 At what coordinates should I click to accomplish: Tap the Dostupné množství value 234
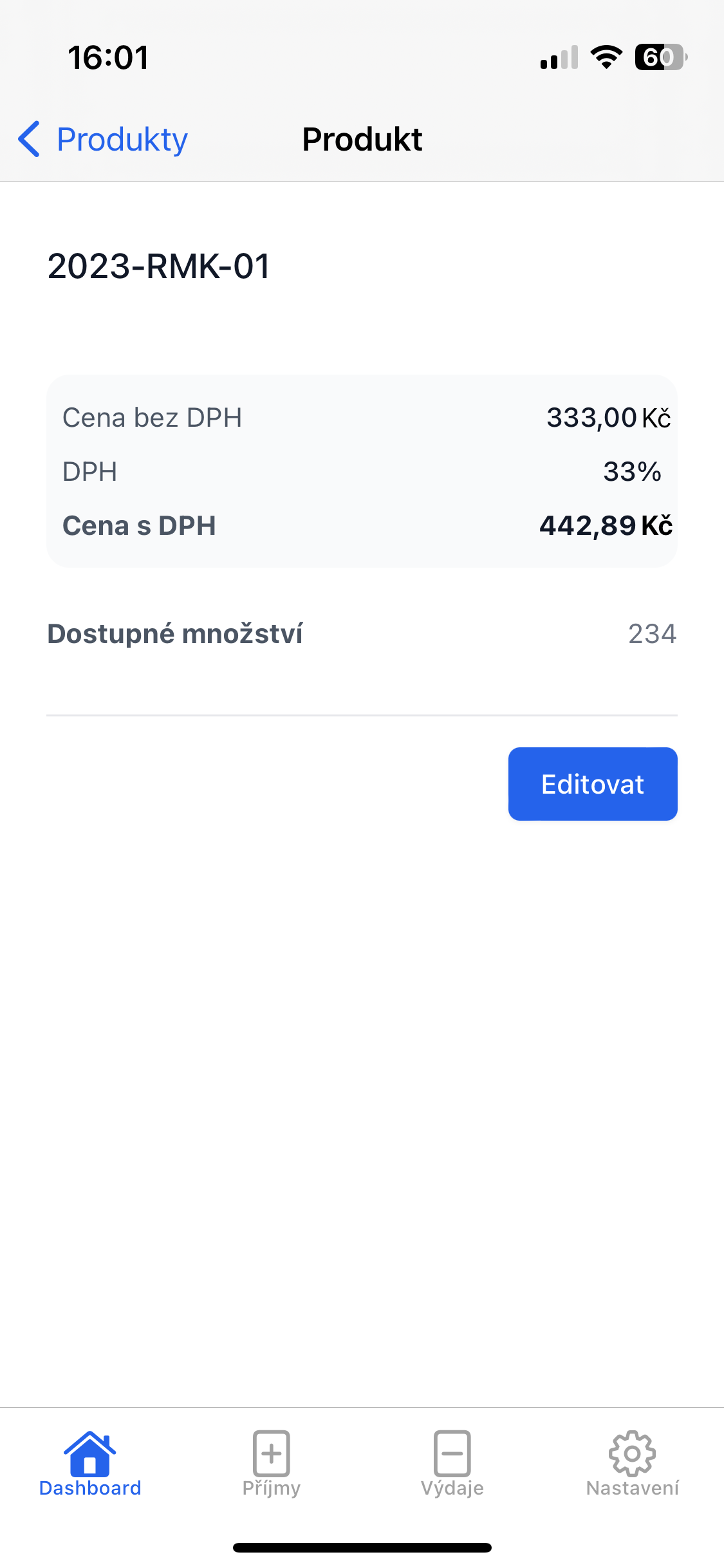click(x=653, y=634)
